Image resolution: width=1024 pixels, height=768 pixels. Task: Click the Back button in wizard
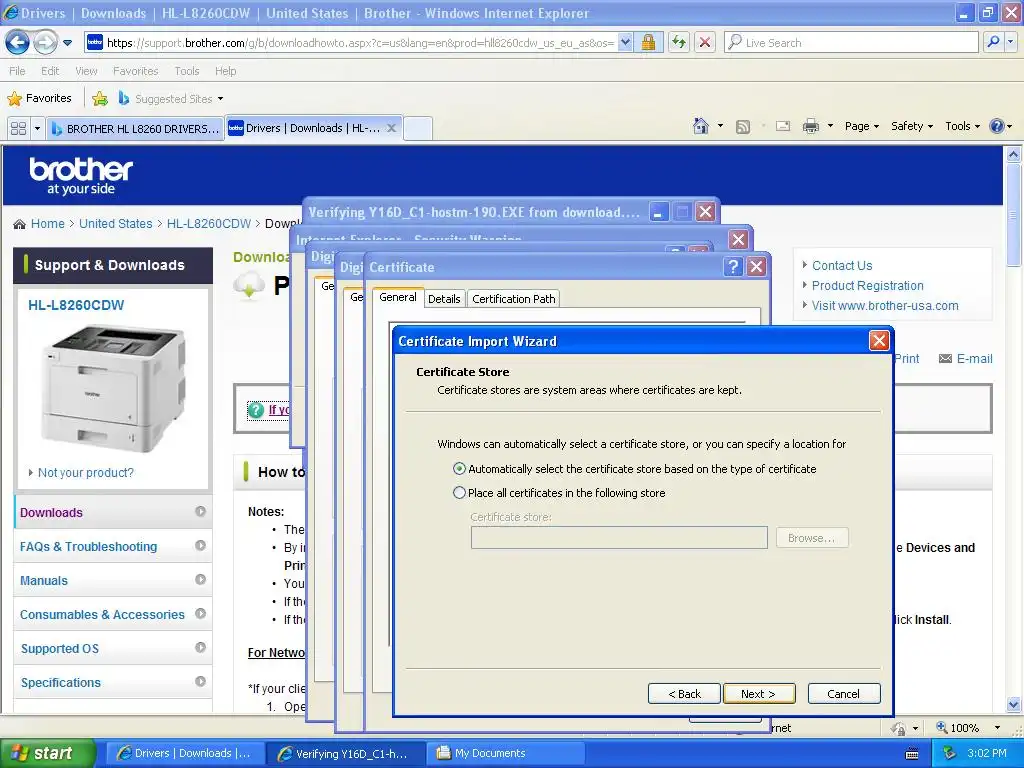(684, 694)
